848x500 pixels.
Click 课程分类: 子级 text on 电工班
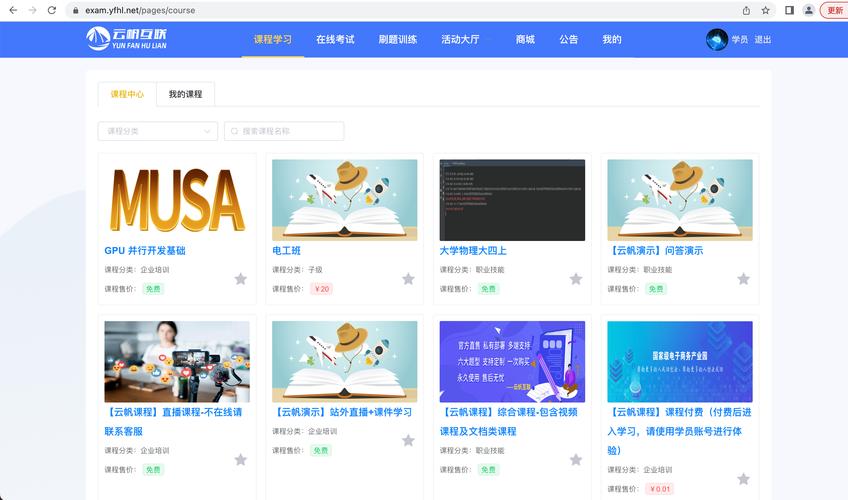(x=297, y=270)
